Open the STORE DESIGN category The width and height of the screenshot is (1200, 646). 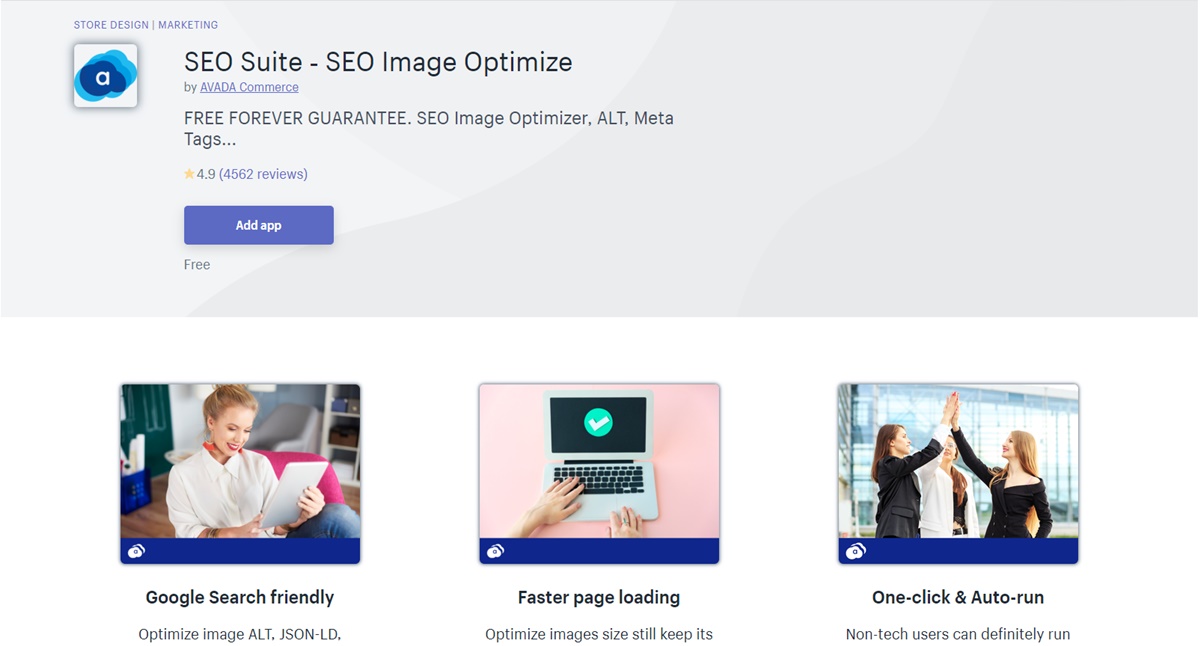click(111, 25)
